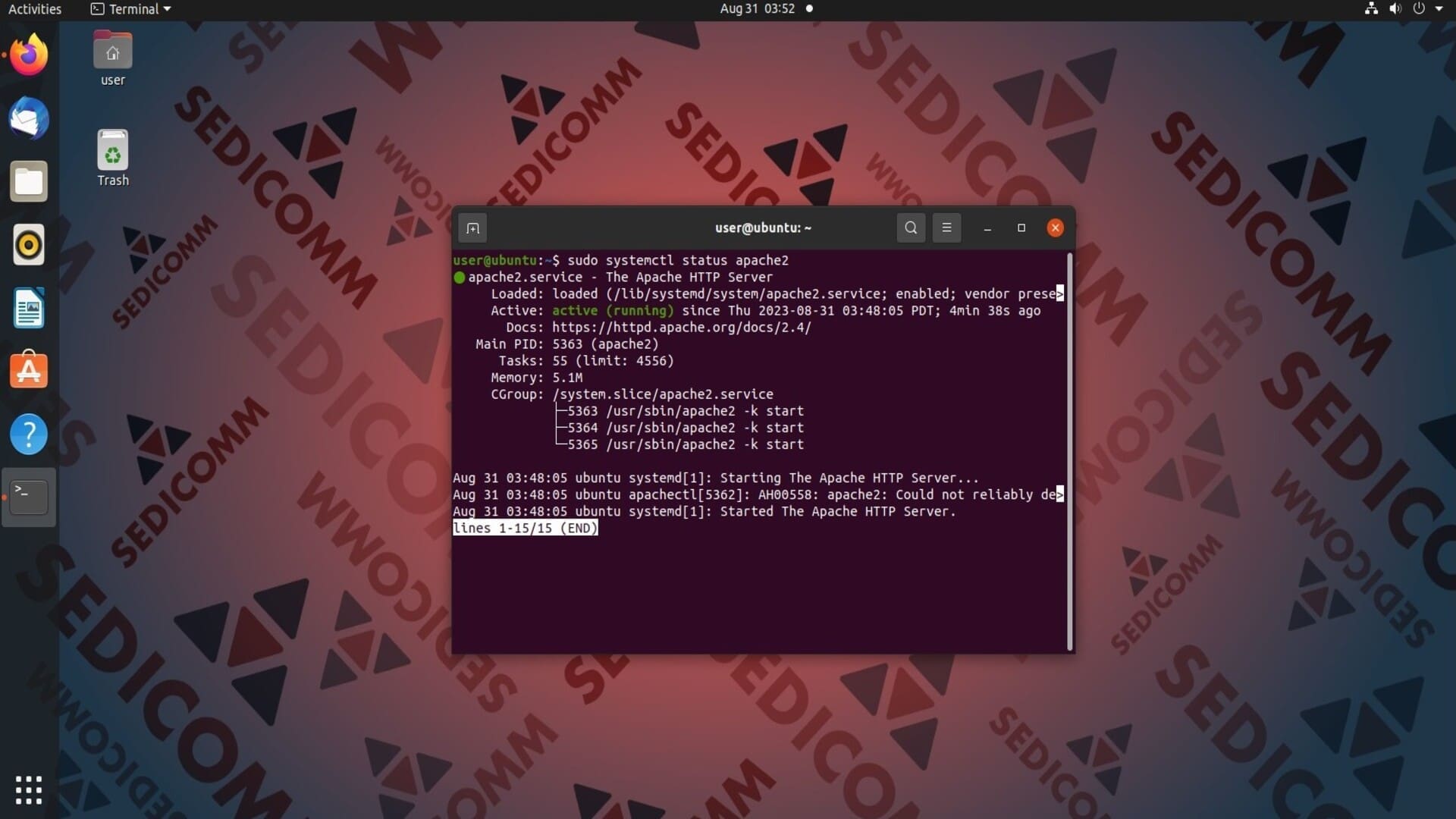This screenshot has width=1456, height=819.
Task: Click the power icon in top bar
Action: (x=1419, y=8)
